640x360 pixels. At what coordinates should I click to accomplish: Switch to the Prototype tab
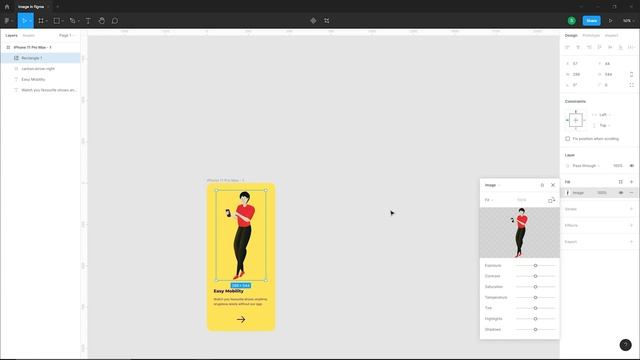click(591, 36)
